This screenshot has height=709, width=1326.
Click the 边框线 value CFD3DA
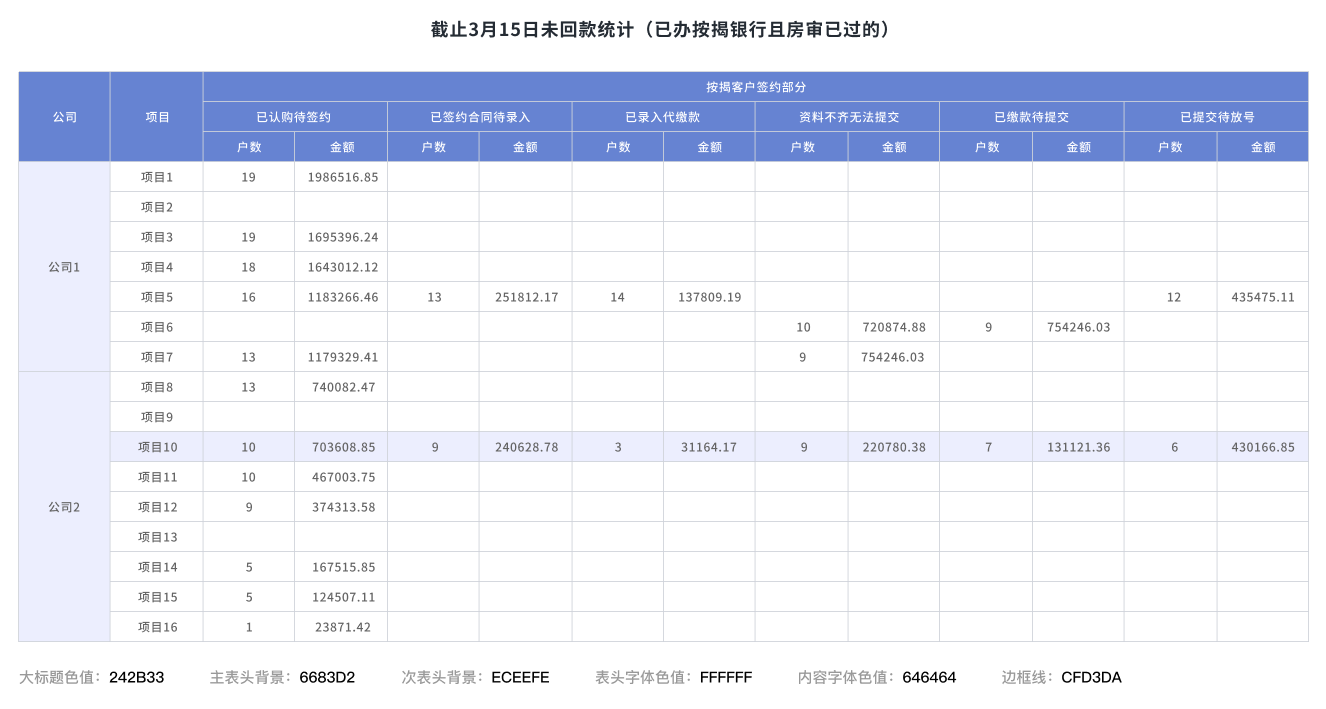coord(1091,677)
